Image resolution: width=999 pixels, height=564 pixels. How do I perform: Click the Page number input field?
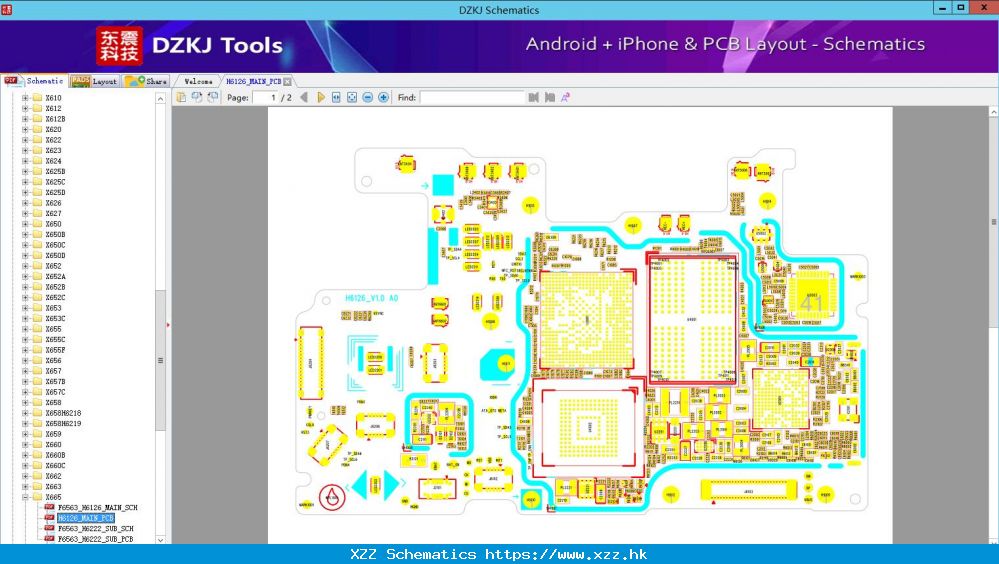(266, 98)
